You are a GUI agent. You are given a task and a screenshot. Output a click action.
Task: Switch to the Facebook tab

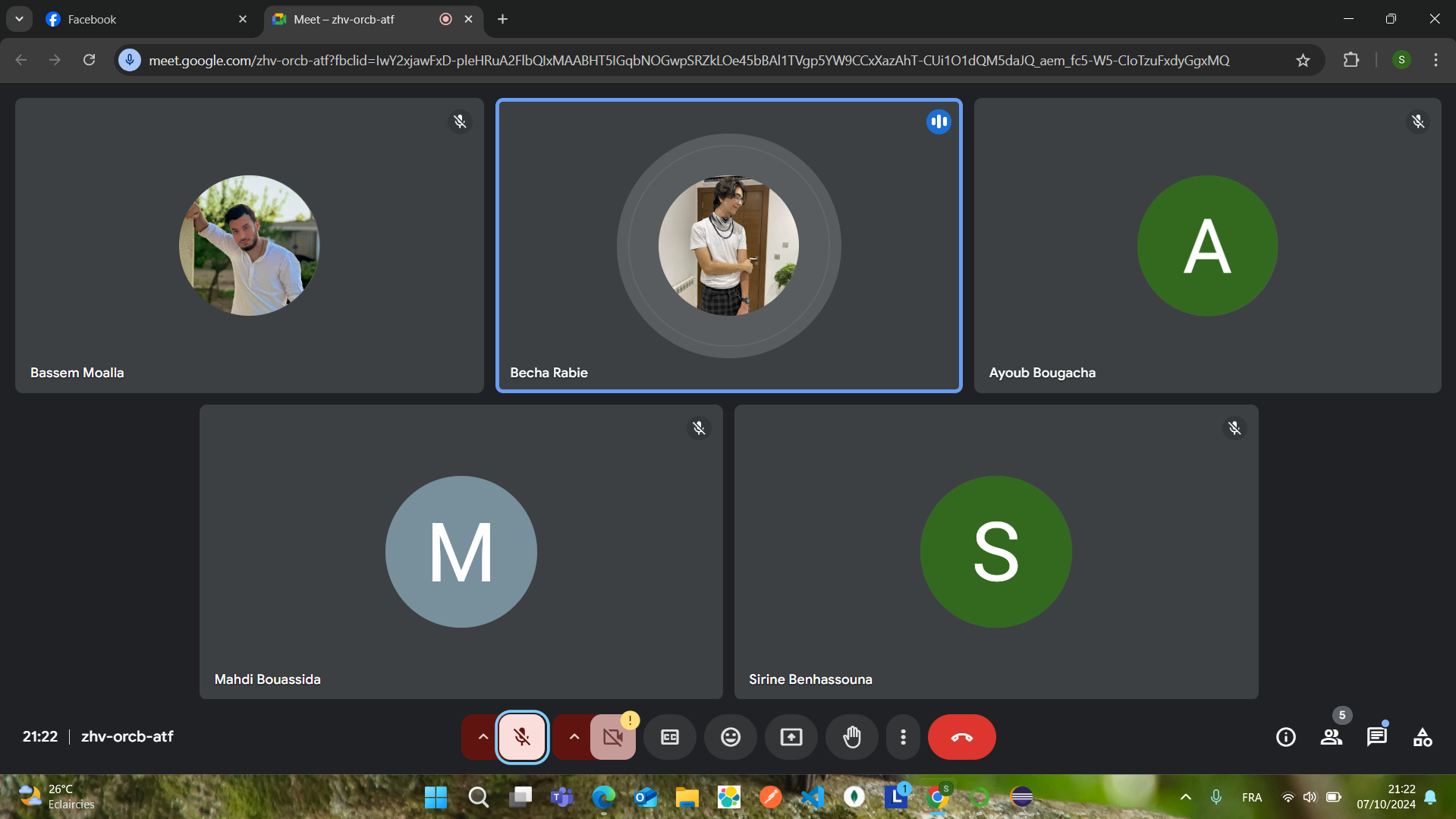(146, 19)
